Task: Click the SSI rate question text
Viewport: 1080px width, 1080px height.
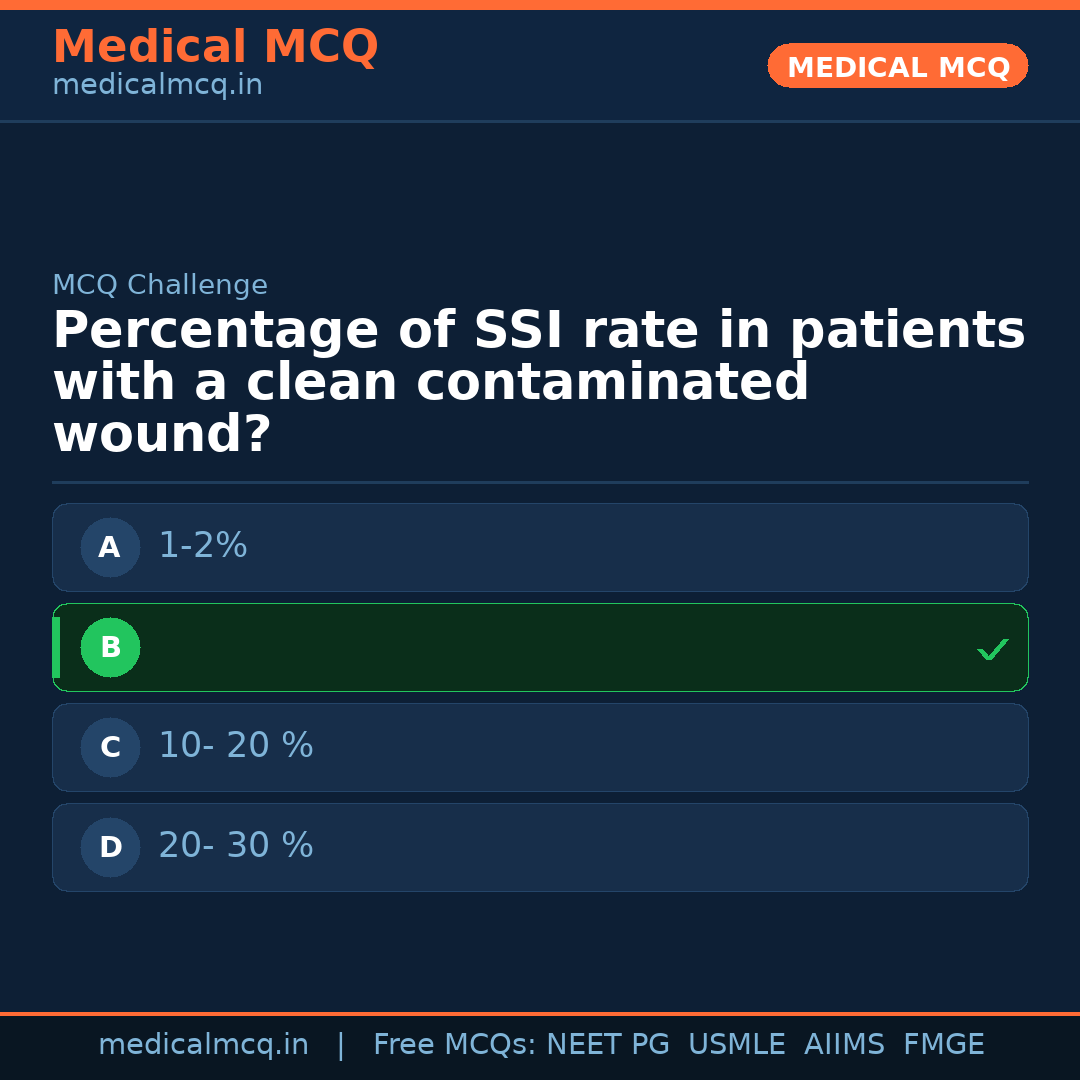Action: pos(538,383)
